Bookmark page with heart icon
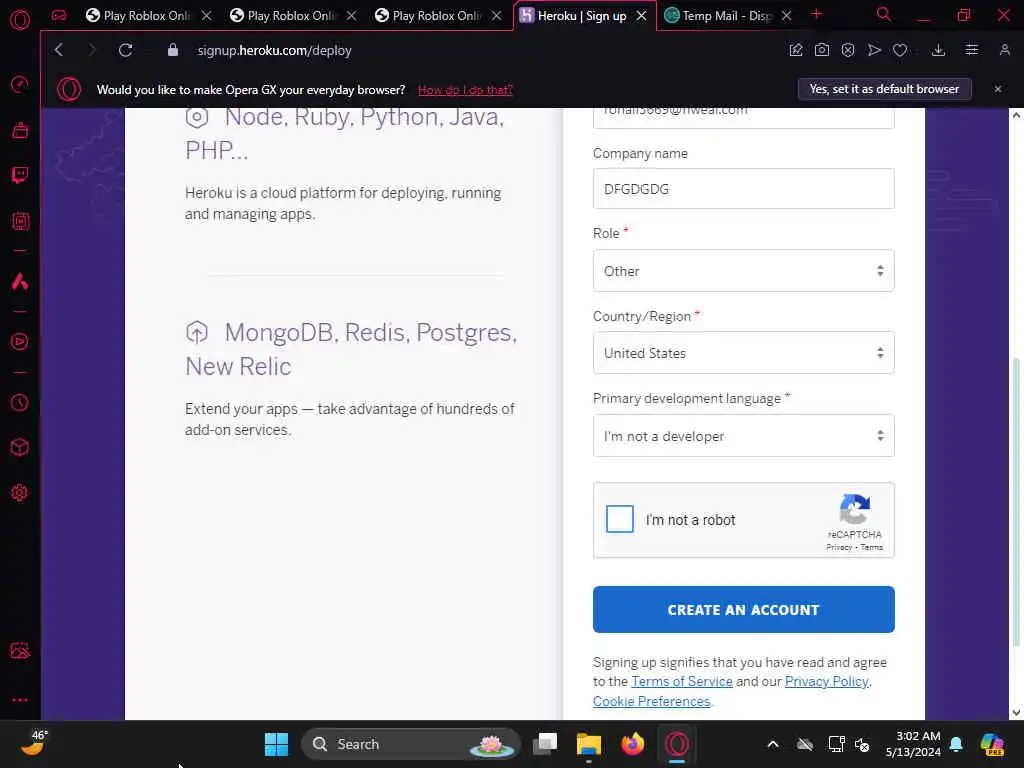The width and height of the screenshot is (1024, 768). [900, 50]
